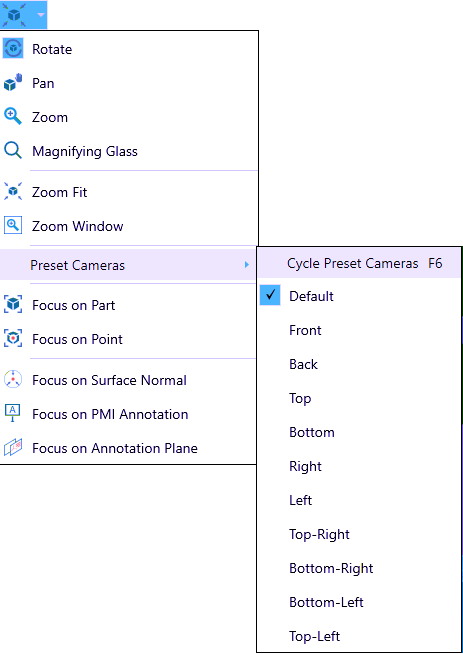Expand the Preset Cameras submenu arrow
Image resolution: width=463 pixels, height=654 pixels.
pos(247,264)
